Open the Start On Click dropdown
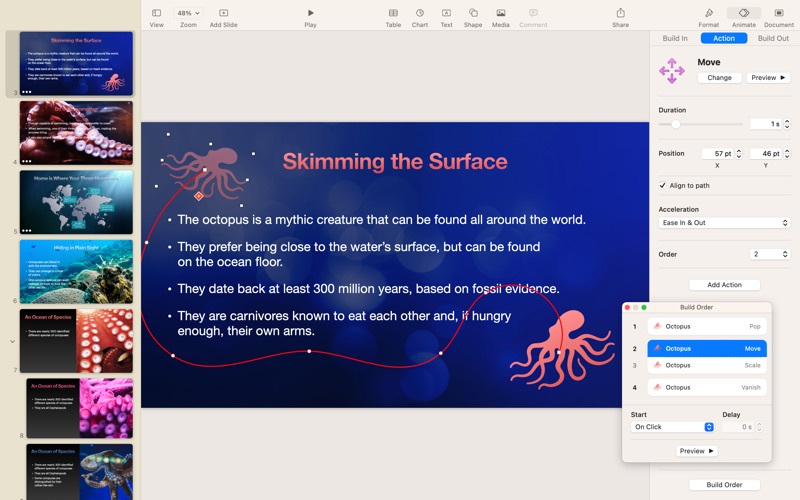The image size is (800, 500). [x=672, y=427]
